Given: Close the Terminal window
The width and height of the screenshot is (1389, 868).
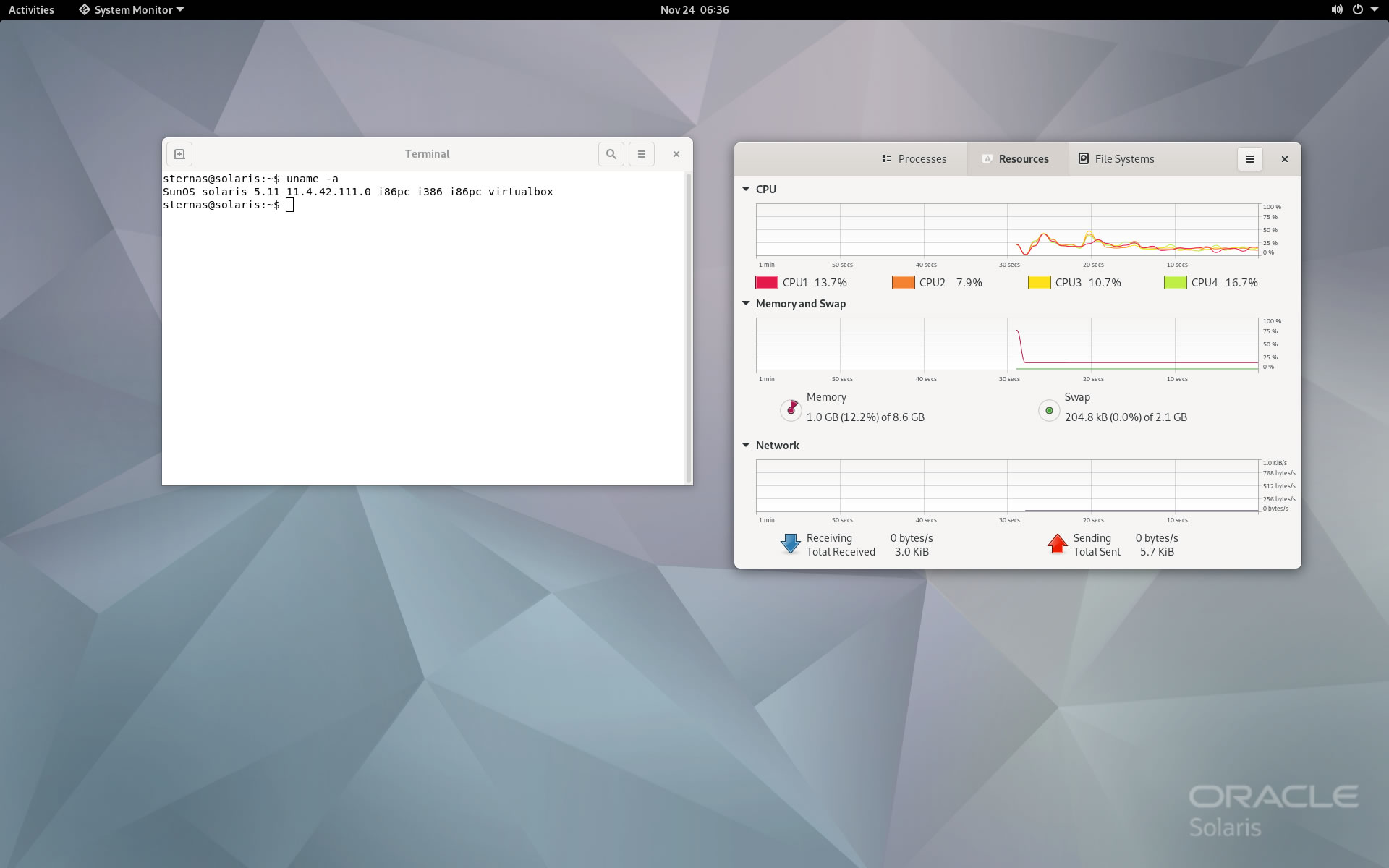Looking at the screenshot, I should pyautogui.click(x=676, y=154).
